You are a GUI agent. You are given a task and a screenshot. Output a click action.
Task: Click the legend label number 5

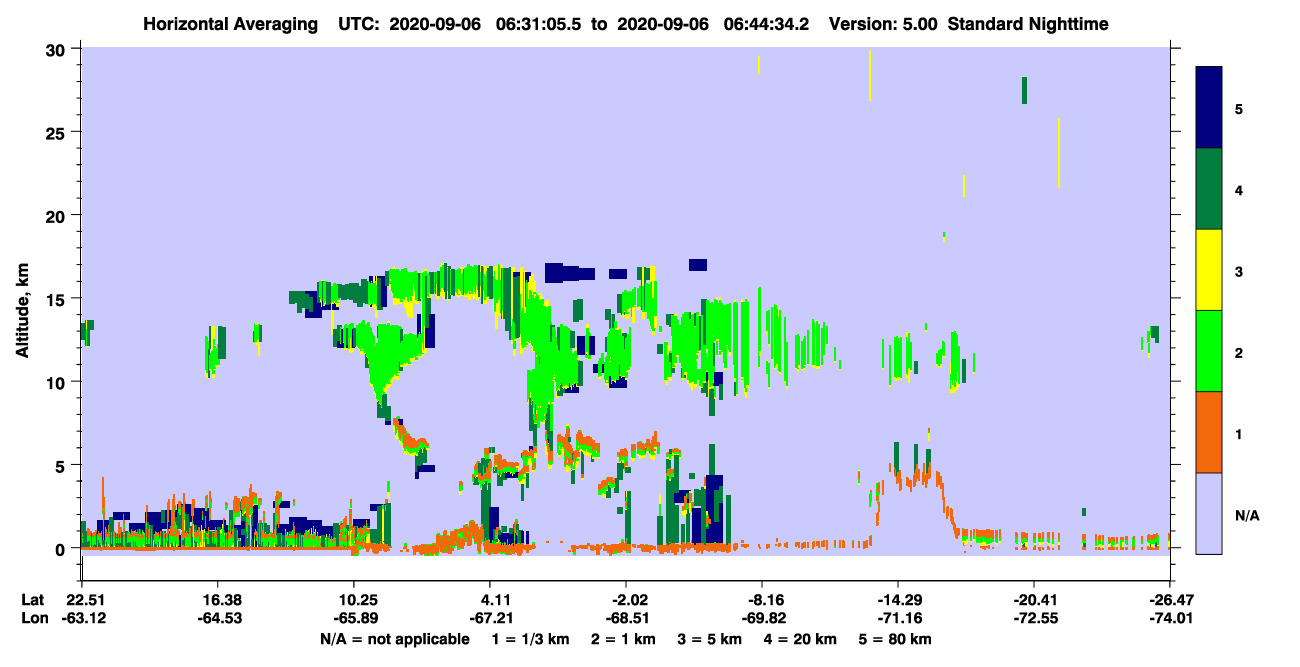coord(1239,108)
